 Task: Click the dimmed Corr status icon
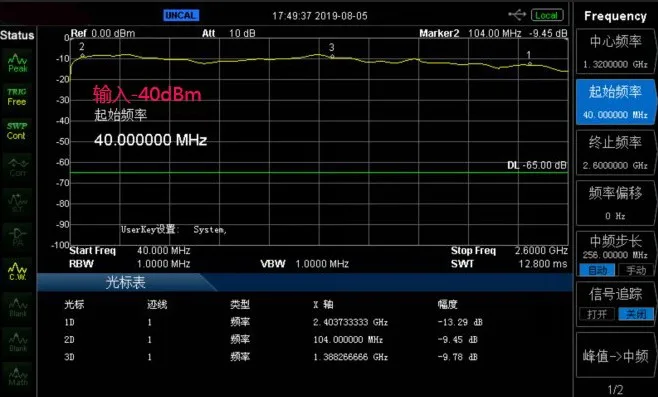coord(18,167)
